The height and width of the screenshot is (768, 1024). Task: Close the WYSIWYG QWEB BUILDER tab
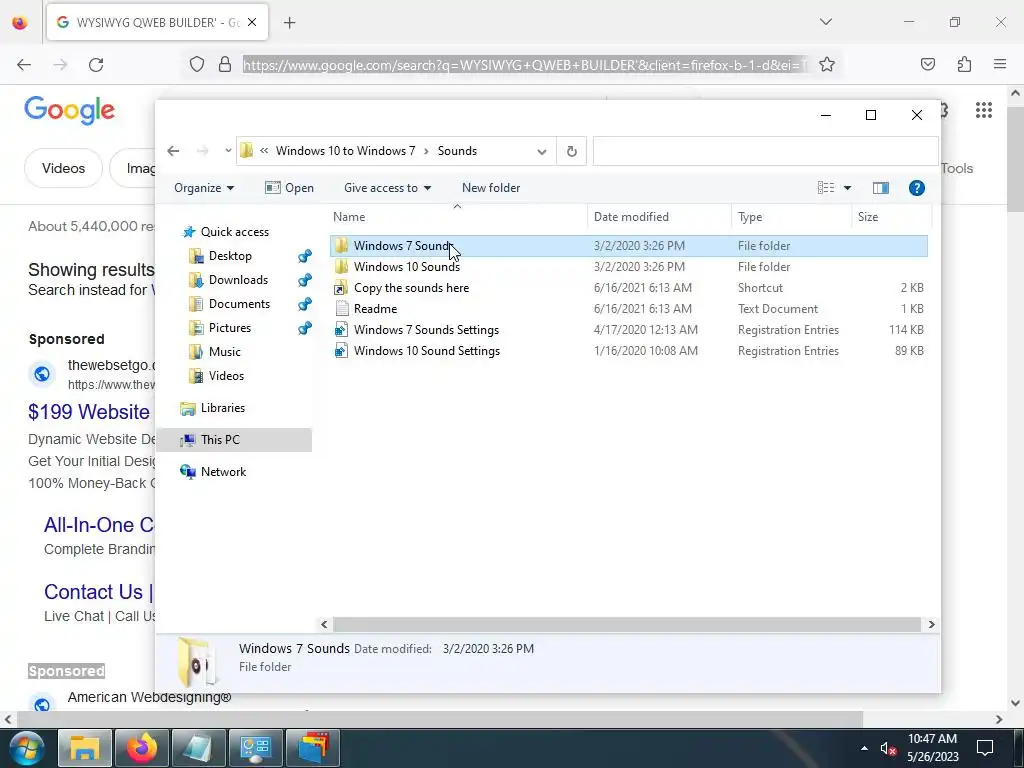pos(252,22)
